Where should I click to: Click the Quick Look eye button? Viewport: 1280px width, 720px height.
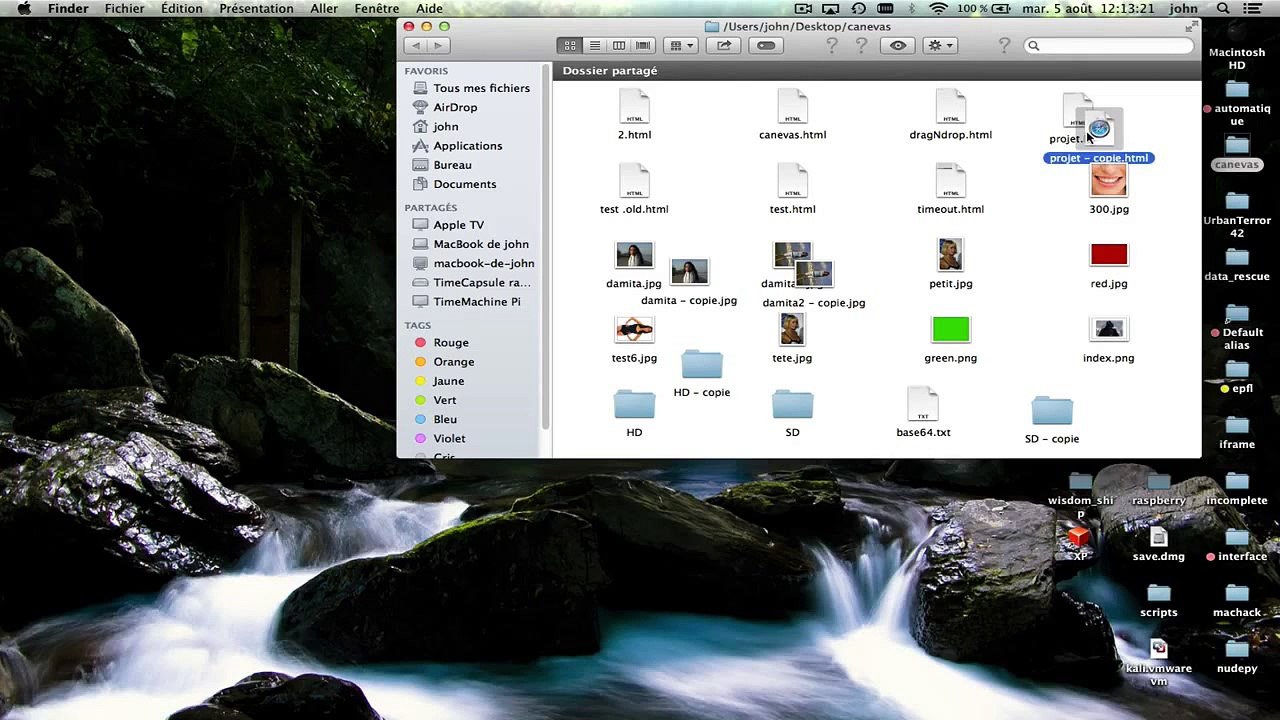click(x=898, y=46)
